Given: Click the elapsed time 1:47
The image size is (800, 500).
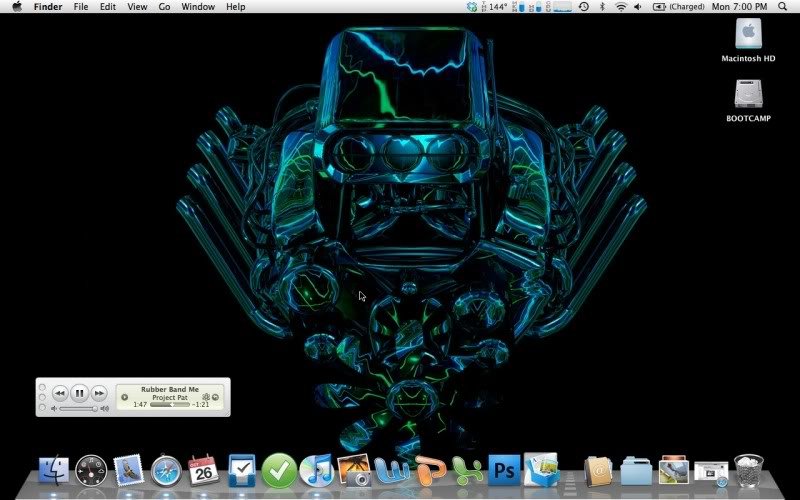Looking at the screenshot, I should pos(140,404).
